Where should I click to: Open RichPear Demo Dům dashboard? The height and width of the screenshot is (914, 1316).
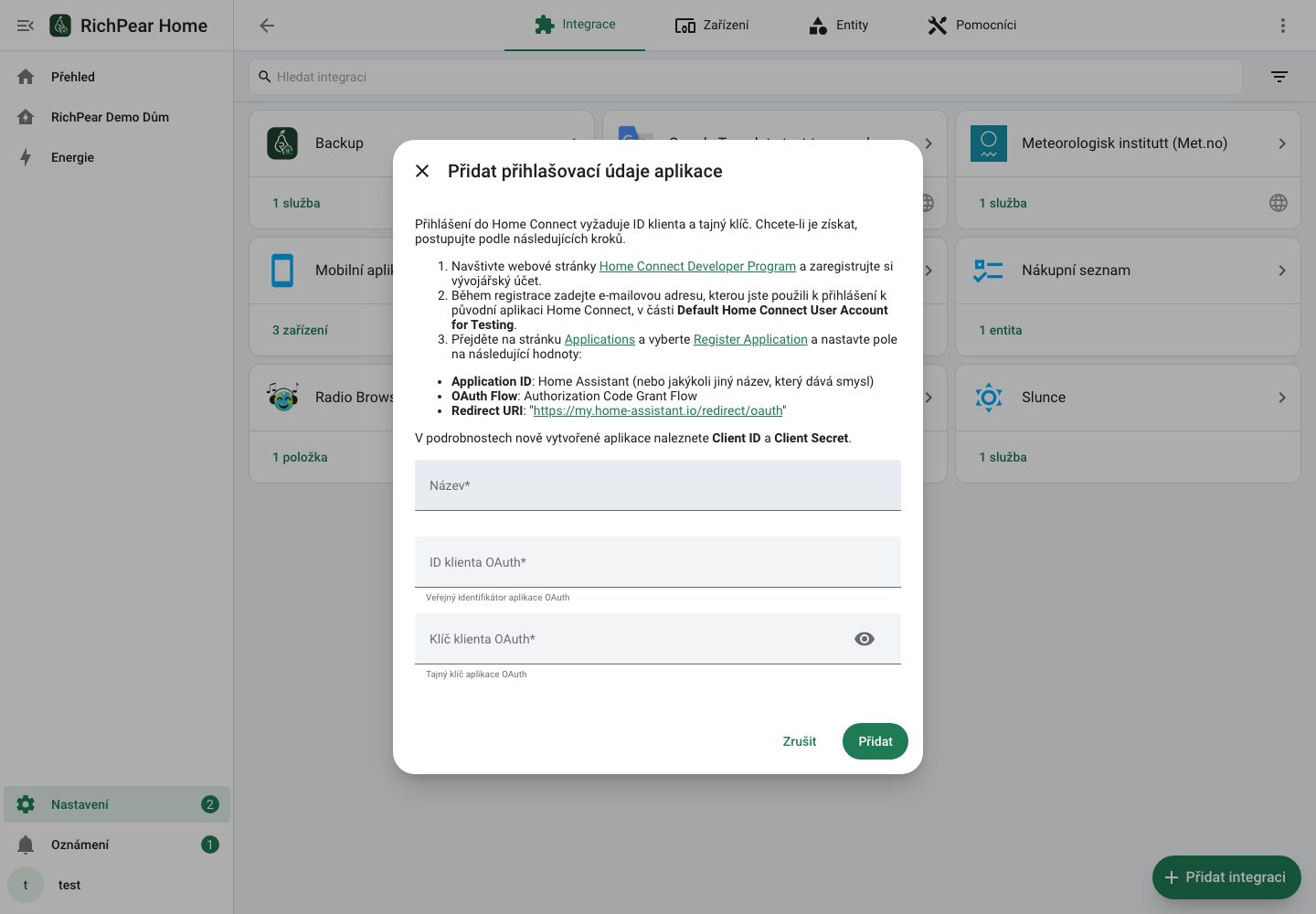(117, 117)
